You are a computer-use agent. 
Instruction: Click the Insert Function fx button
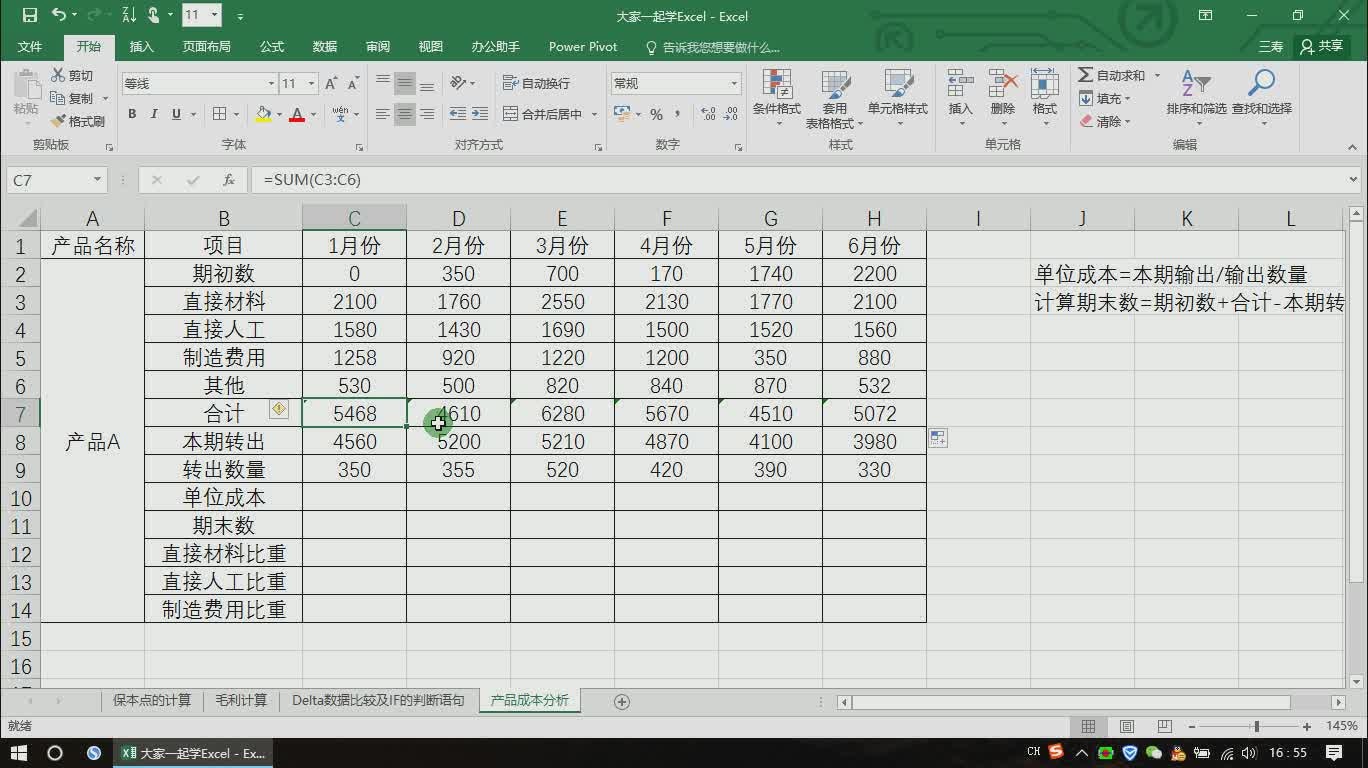[x=229, y=180]
